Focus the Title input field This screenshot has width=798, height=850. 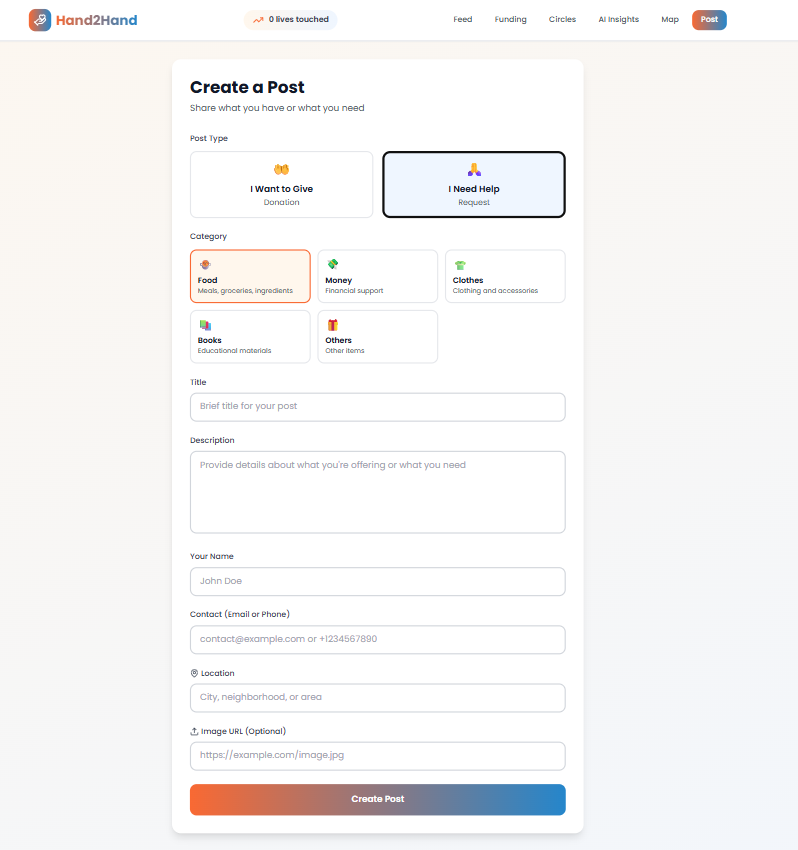377,407
